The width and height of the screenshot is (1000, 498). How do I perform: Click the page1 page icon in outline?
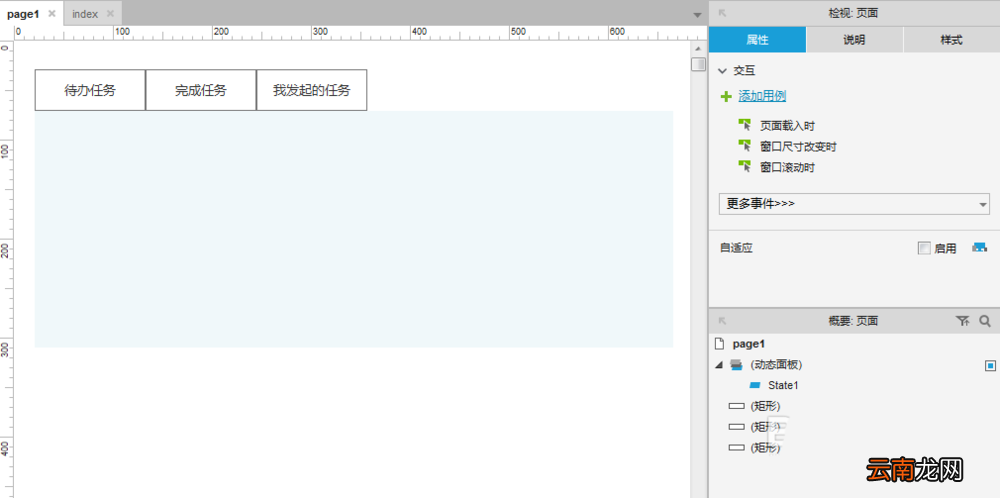(720, 344)
